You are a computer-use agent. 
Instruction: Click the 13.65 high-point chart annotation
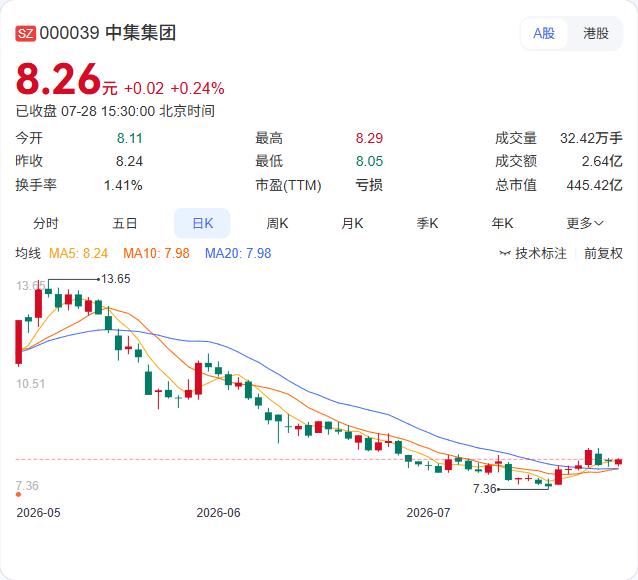116,279
